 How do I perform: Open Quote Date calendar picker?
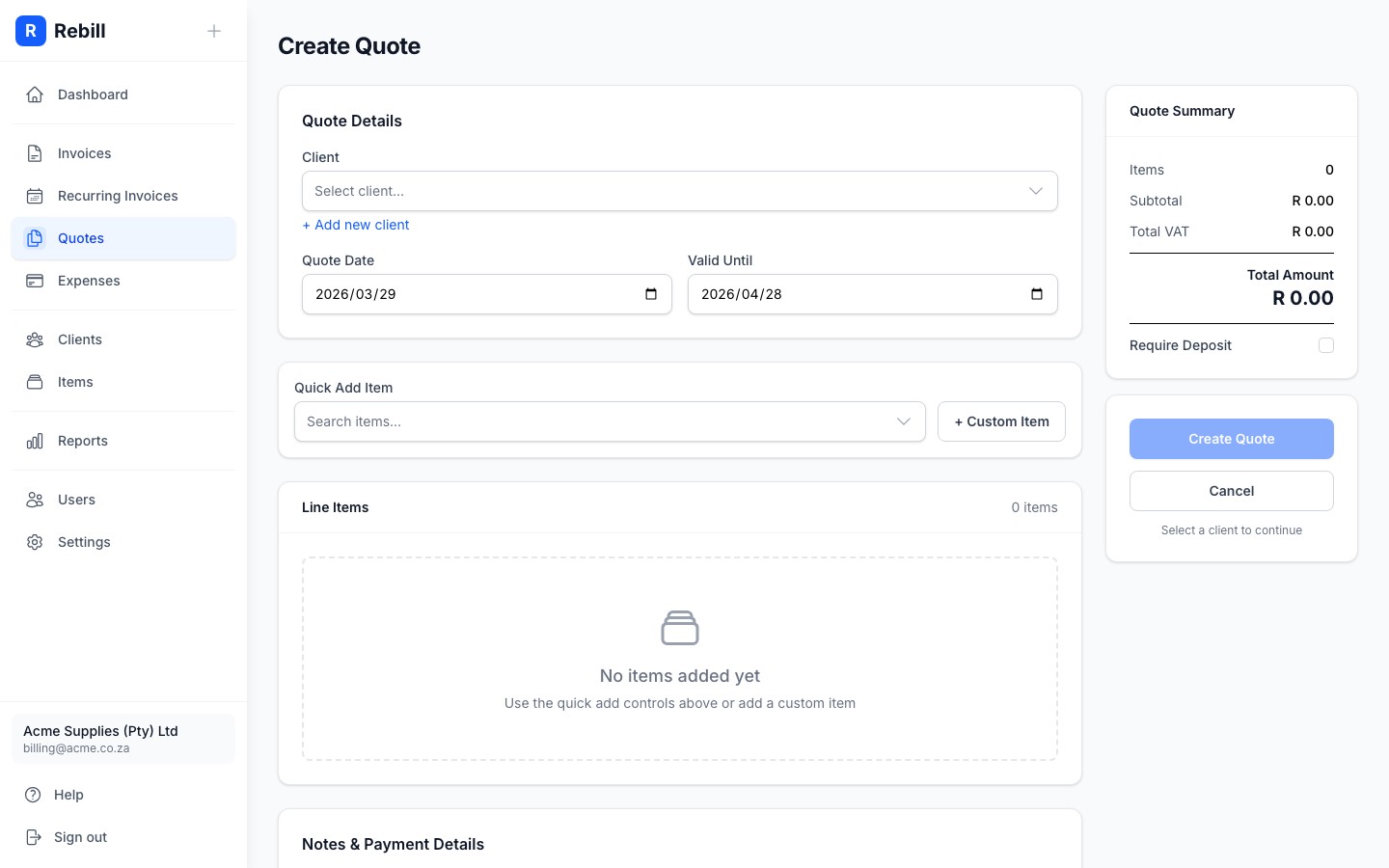coord(651,294)
